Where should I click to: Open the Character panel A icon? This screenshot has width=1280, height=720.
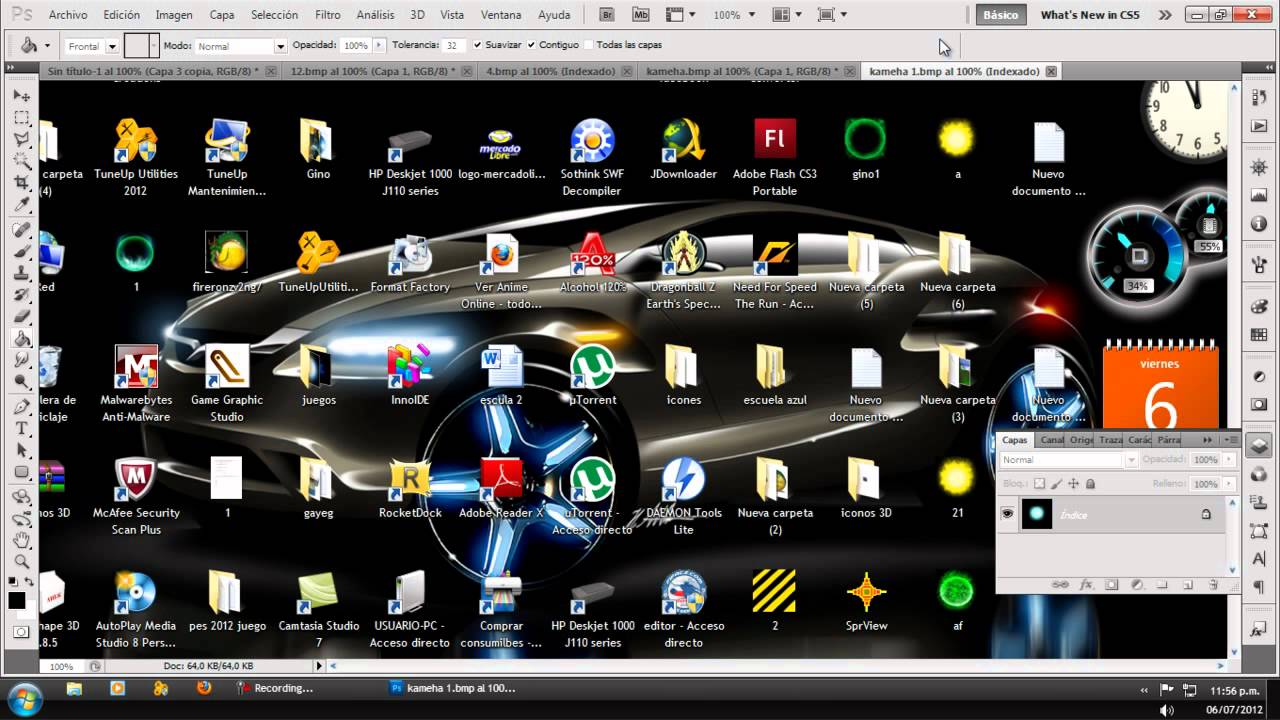pyautogui.click(x=1259, y=558)
